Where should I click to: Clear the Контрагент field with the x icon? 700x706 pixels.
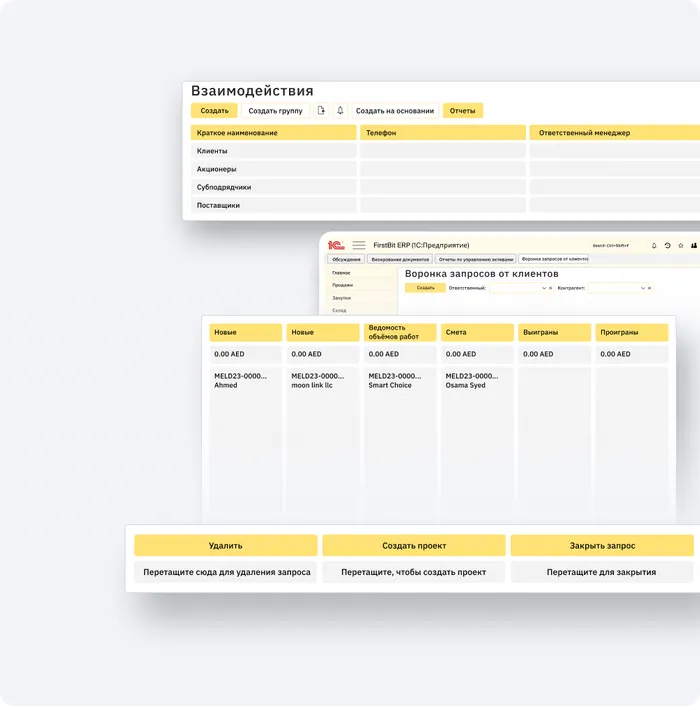point(649,288)
